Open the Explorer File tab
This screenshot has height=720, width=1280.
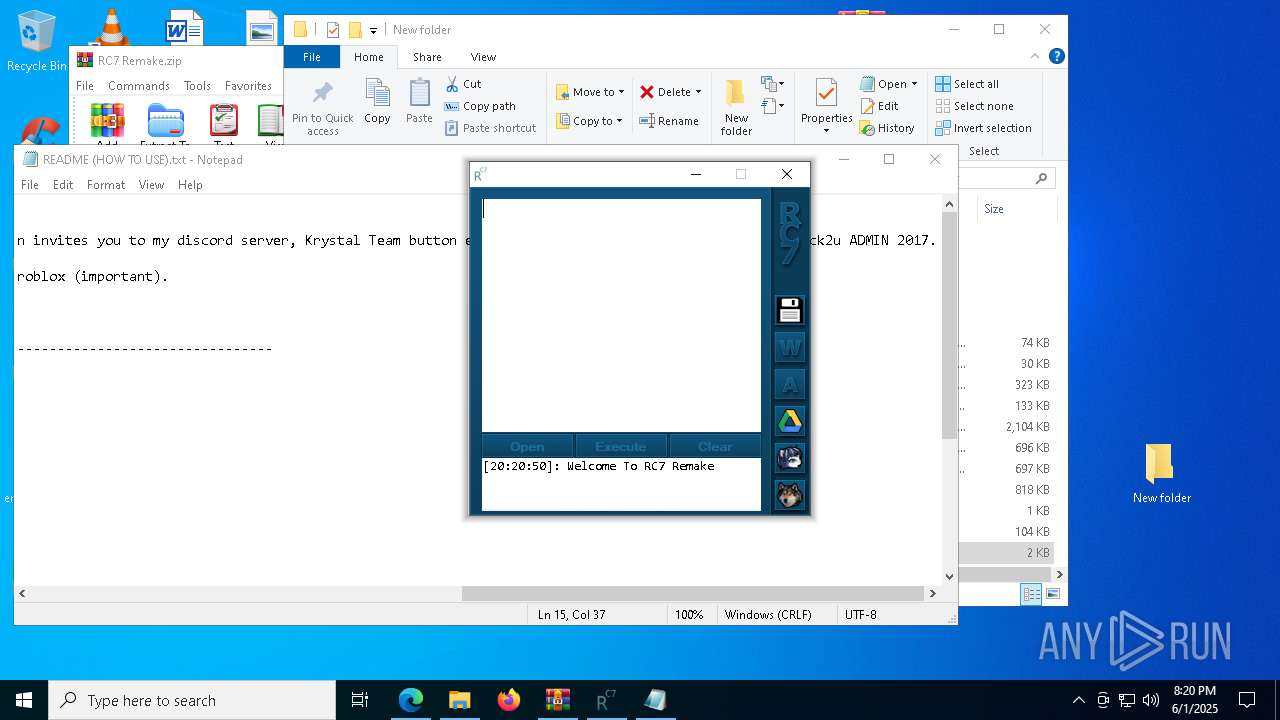pyautogui.click(x=312, y=57)
